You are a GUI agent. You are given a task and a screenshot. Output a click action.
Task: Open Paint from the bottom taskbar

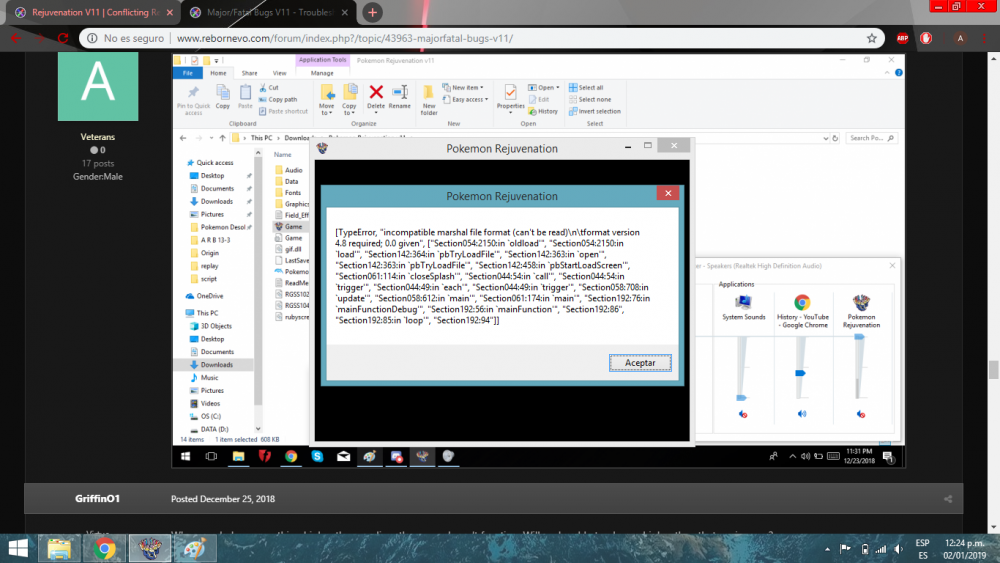coord(195,548)
